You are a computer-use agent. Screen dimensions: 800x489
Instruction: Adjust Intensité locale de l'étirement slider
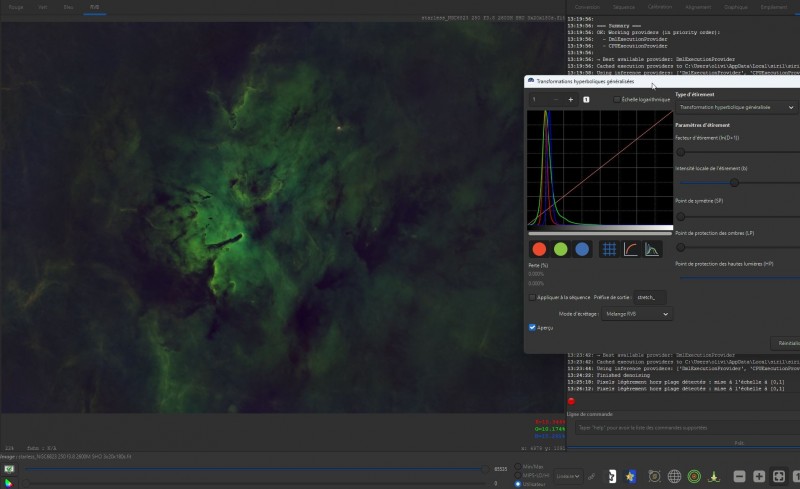(734, 182)
